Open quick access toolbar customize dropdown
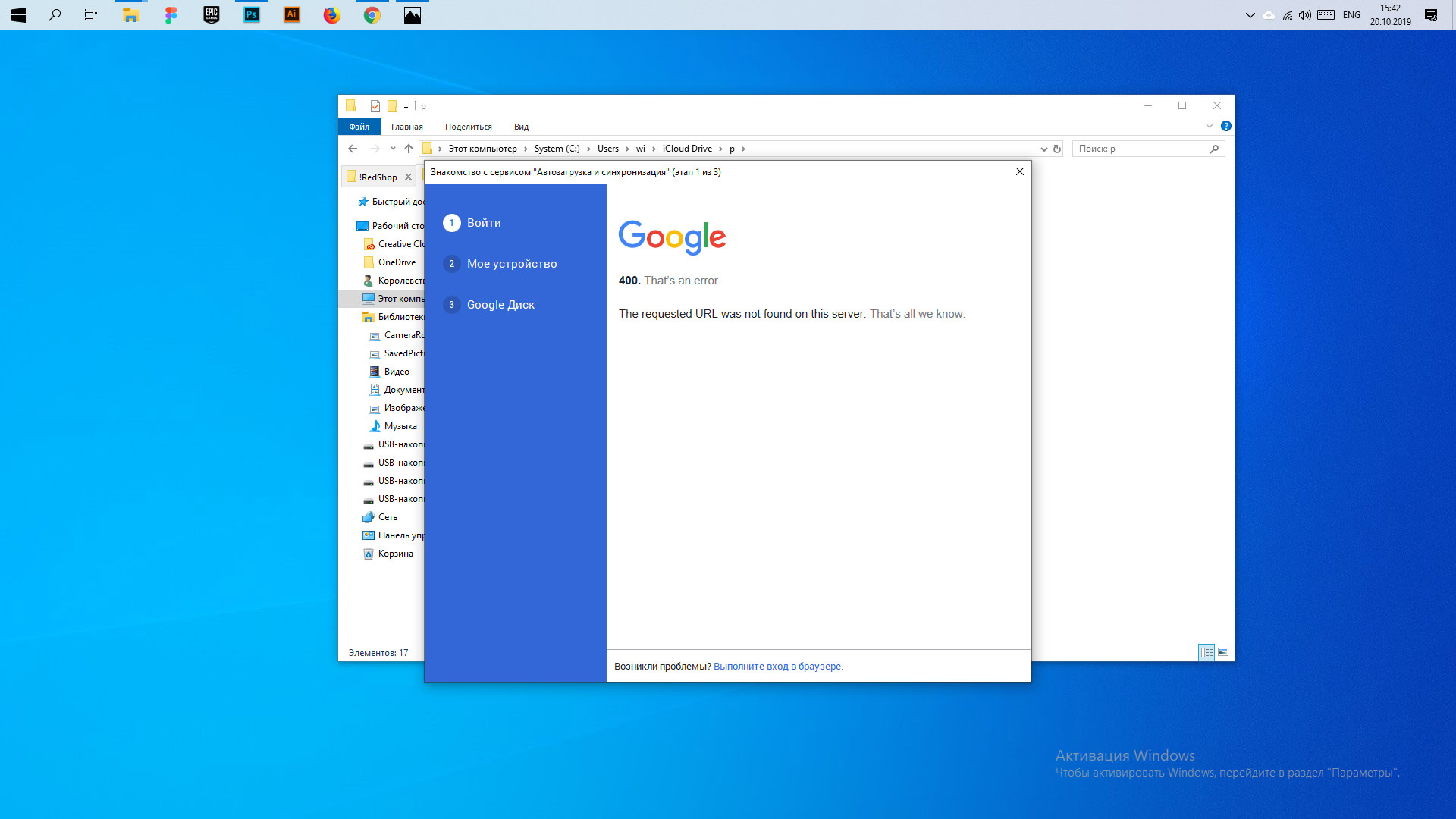The width and height of the screenshot is (1456, 819). click(406, 106)
